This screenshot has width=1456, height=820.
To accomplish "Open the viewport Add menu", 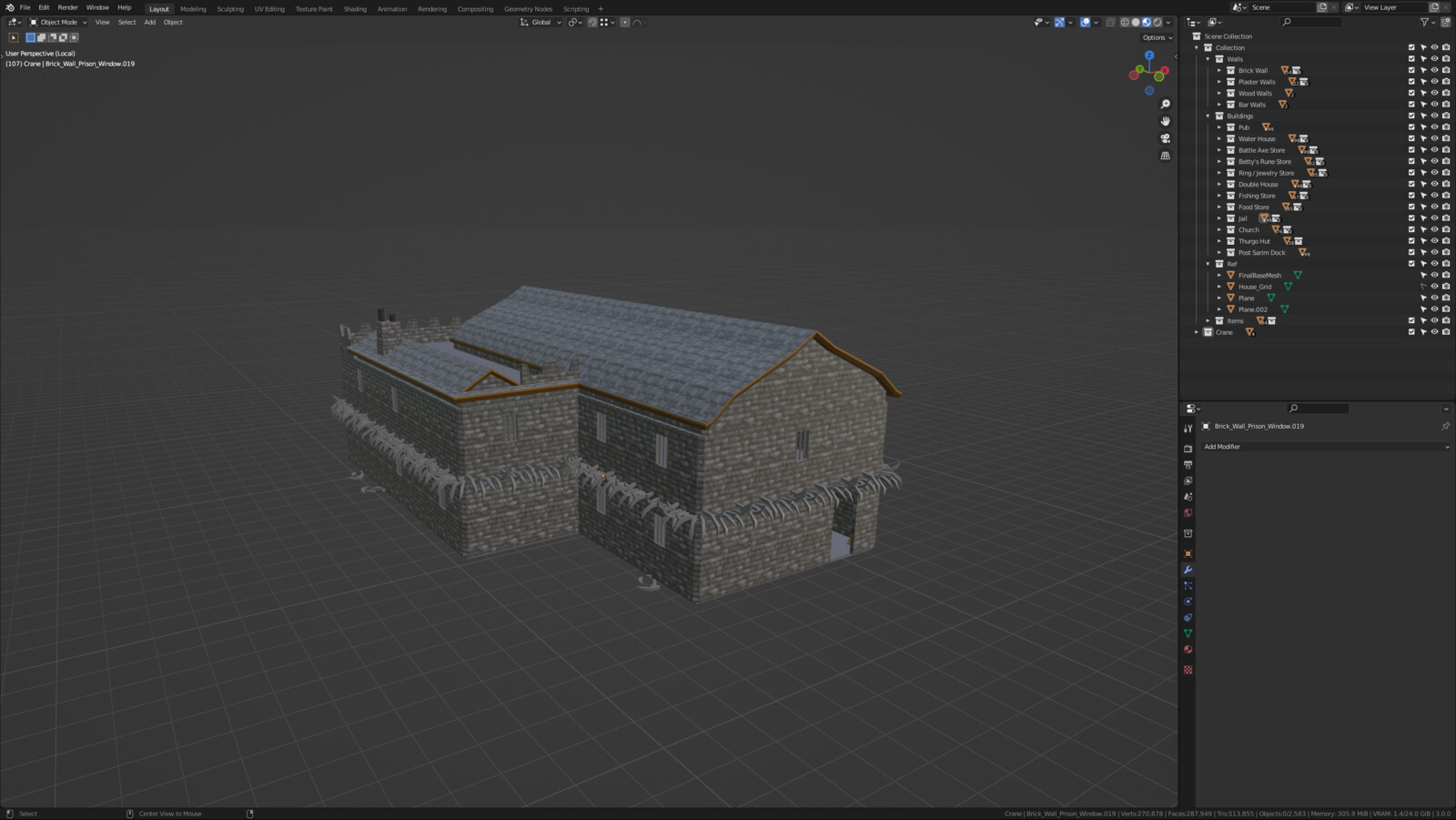I will pos(150,23).
